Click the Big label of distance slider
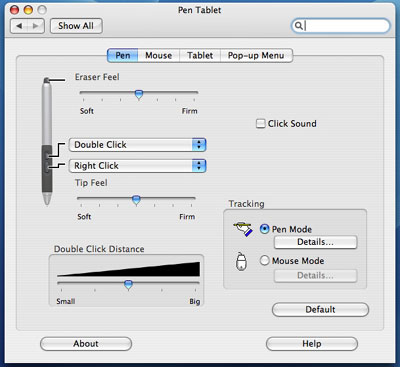400x367 pixels. pos(195,302)
